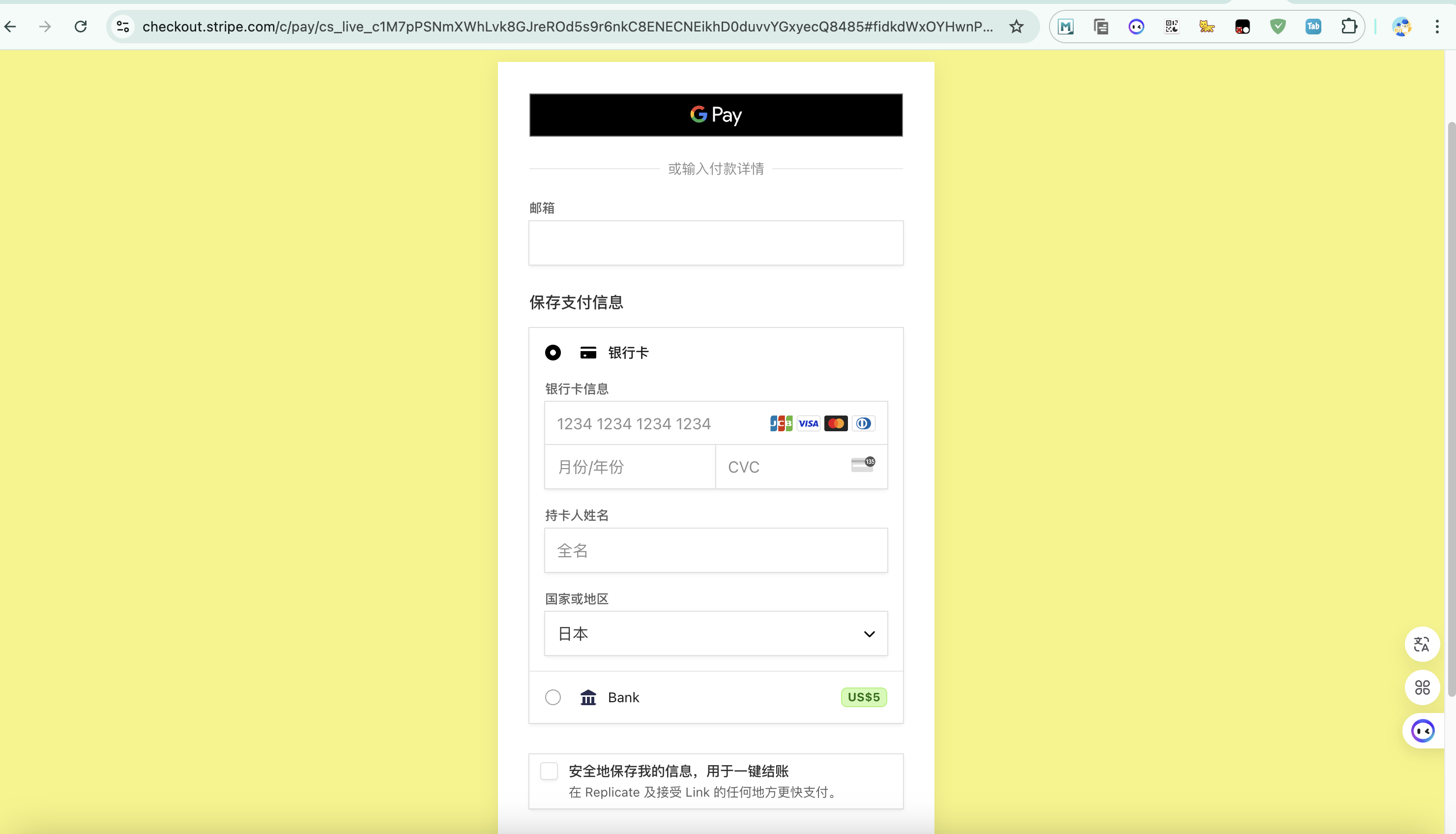
Task: Check the save my information checkbox
Action: click(x=549, y=771)
